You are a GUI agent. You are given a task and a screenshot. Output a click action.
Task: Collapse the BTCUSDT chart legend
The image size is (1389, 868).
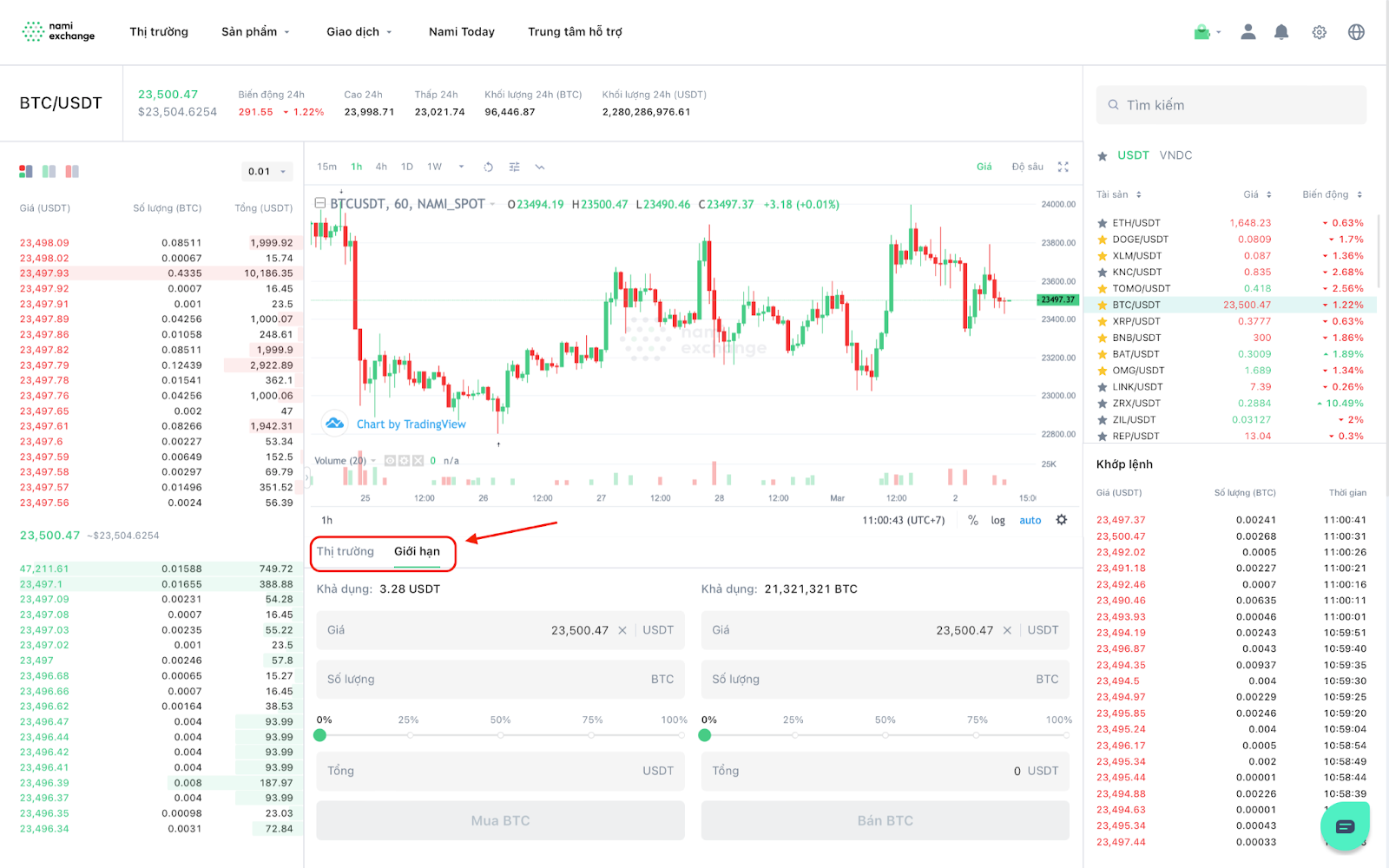pyautogui.click(x=319, y=203)
